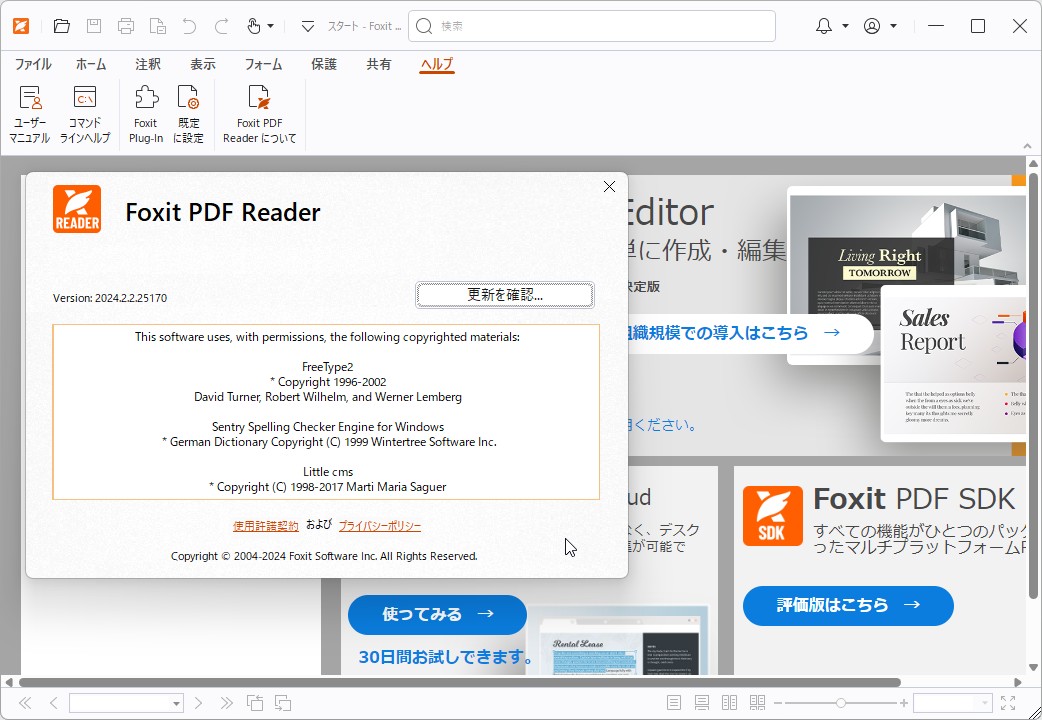Enable single page view mode
The height and width of the screenshot is (720, 1042).
click(673, 703)
